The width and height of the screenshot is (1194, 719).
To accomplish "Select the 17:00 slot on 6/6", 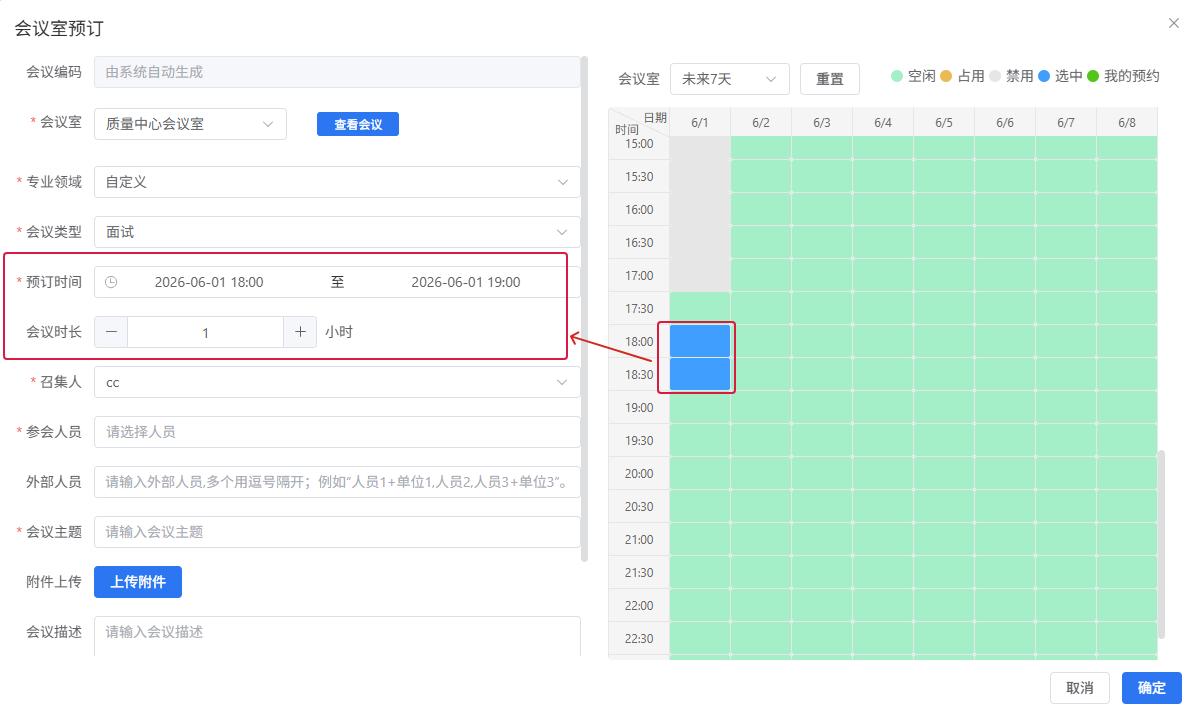I will (1005, 275).
